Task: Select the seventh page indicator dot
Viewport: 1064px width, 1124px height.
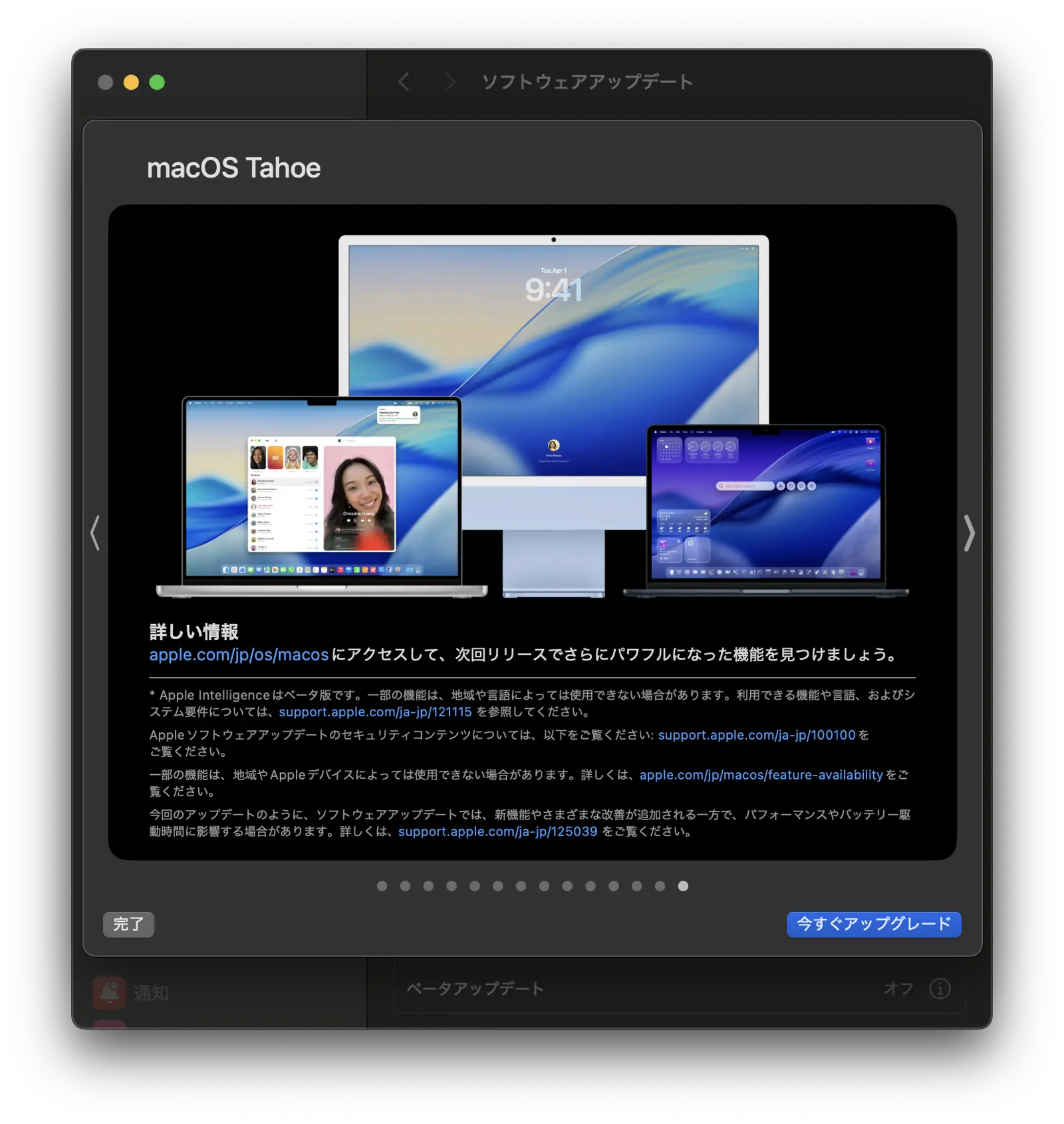Action: [x=521, y=886]
